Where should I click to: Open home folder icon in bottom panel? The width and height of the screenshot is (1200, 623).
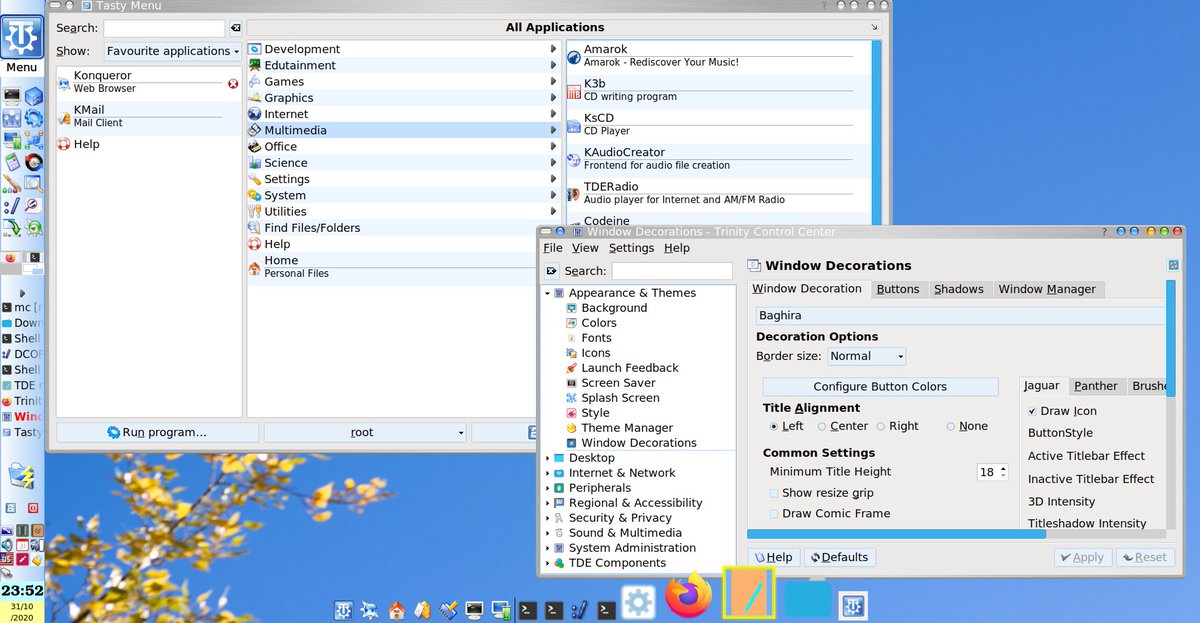pos(397,609)
